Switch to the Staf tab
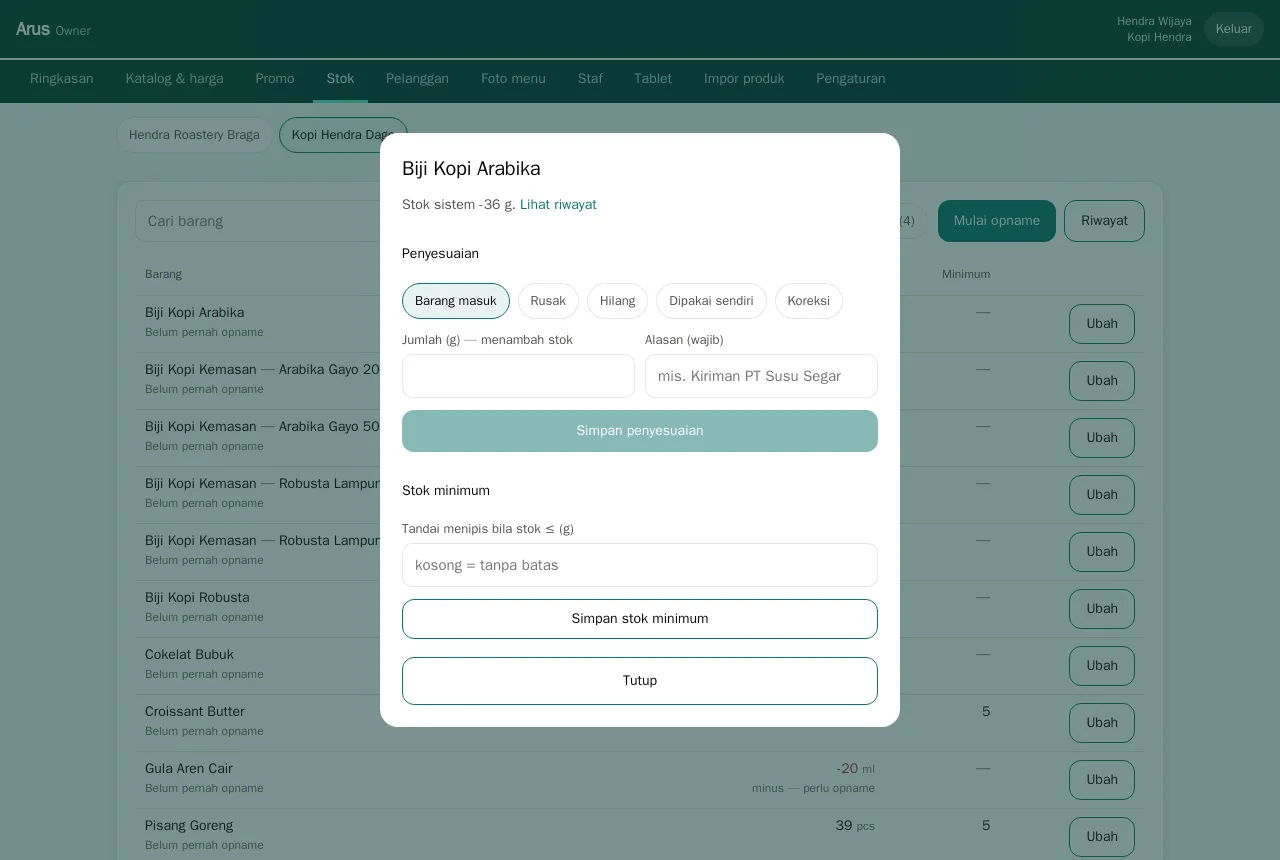This screenshot has height=860, width=1280. [x=590, y=79]
